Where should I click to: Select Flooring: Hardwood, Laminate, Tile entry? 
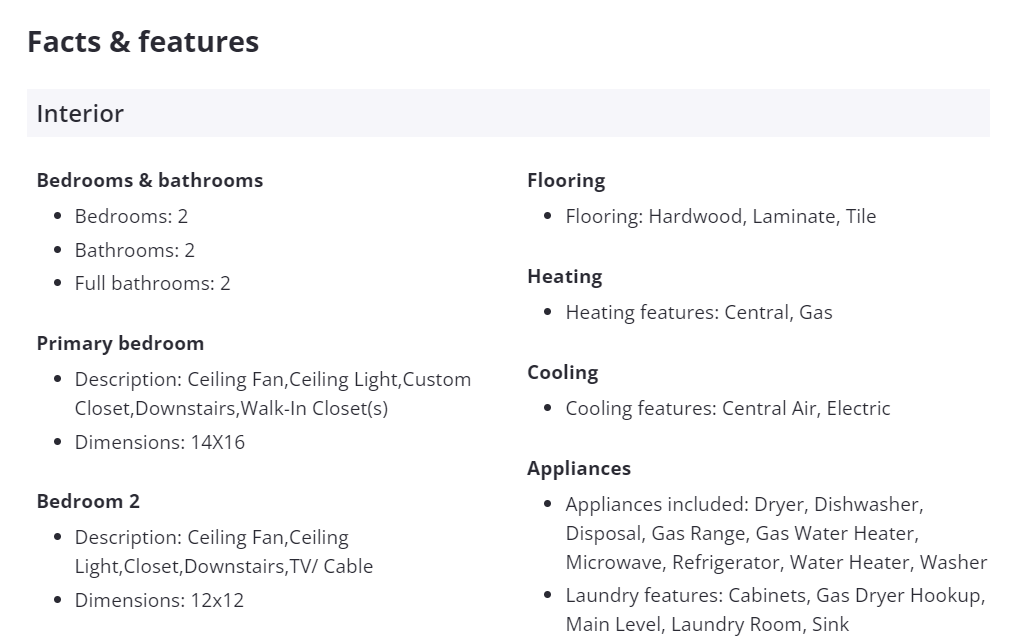[x=720, y=216]
